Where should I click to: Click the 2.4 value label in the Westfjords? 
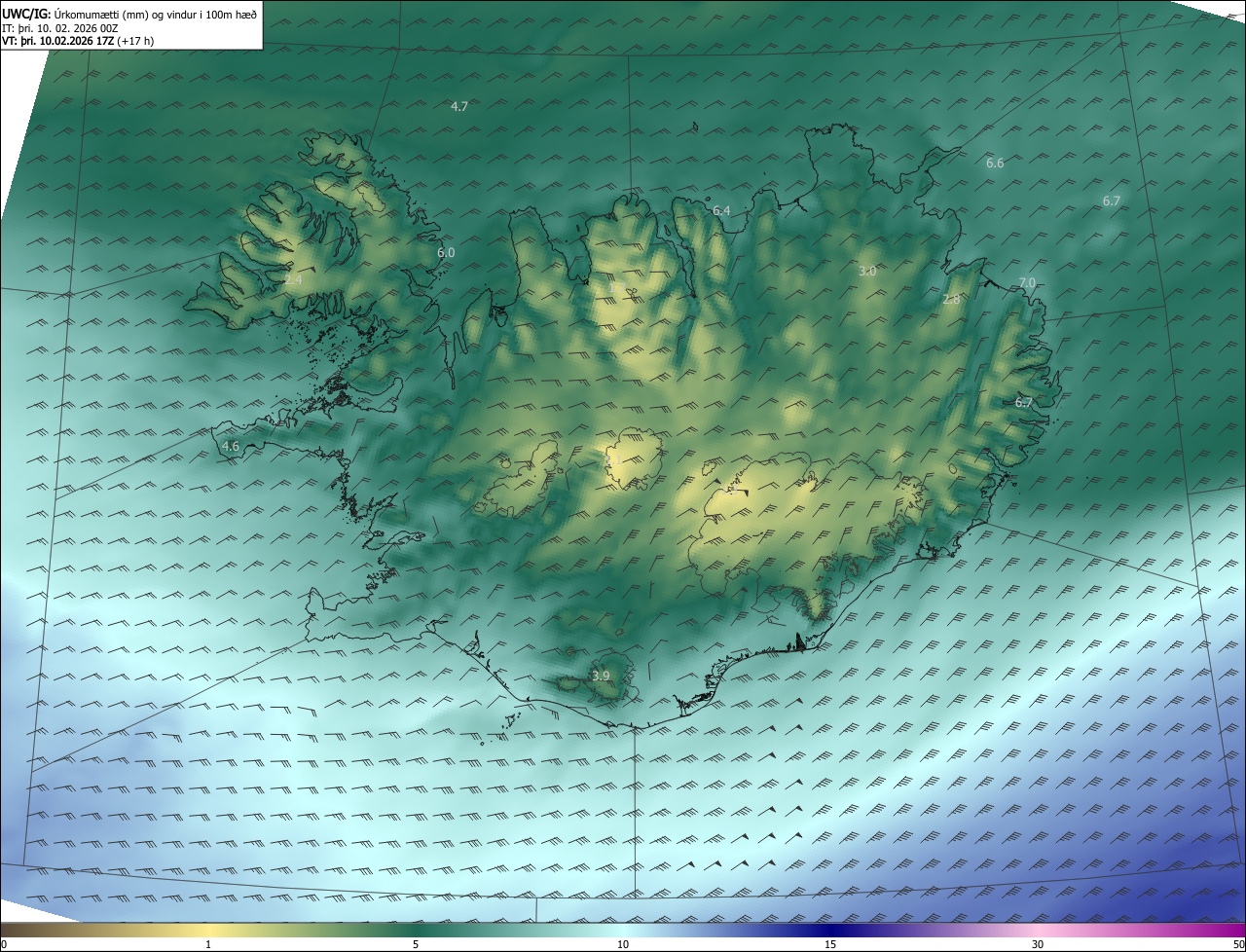(x=293, y=279)
